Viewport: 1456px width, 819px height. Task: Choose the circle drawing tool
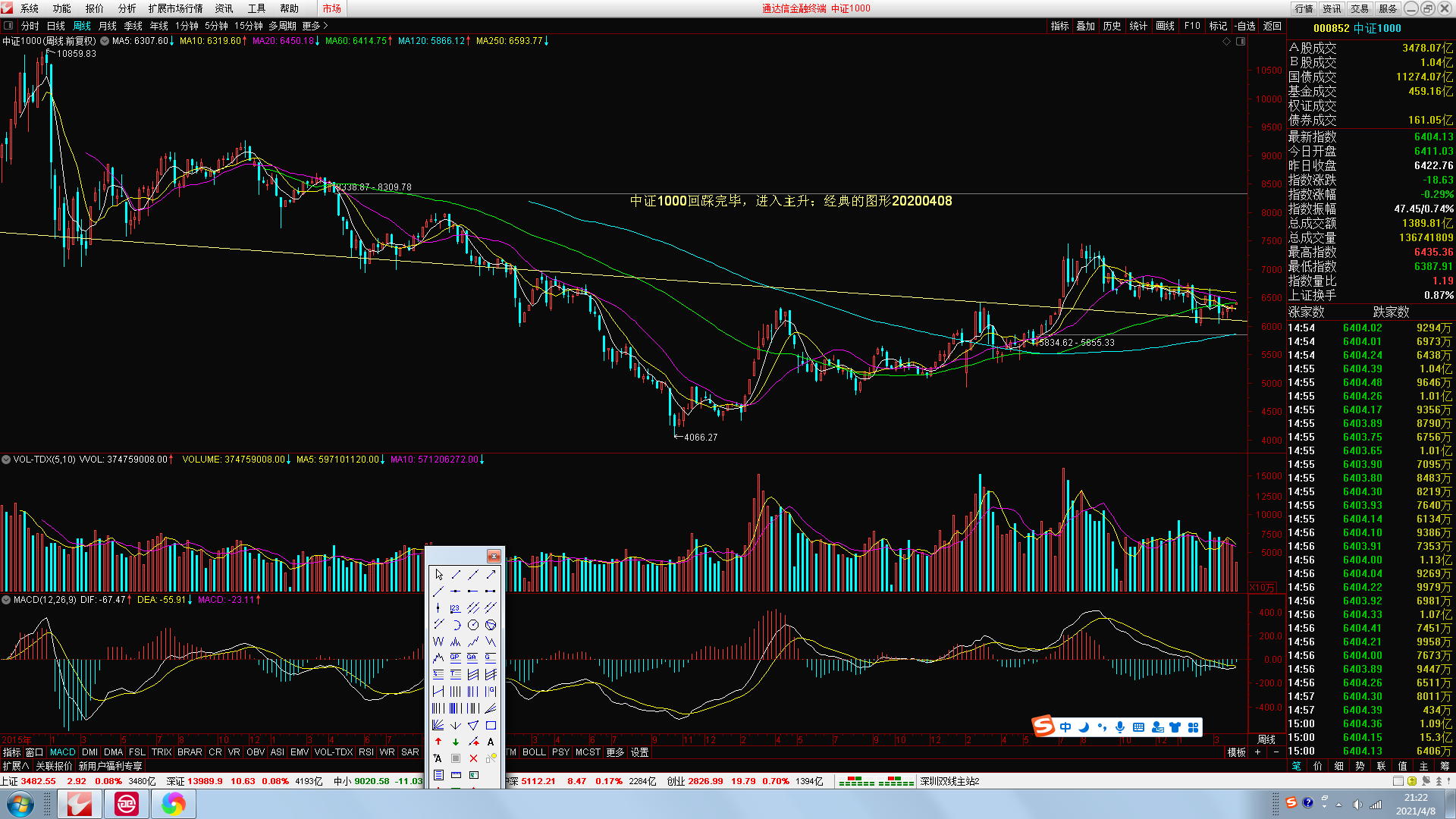tap(473, 625)
